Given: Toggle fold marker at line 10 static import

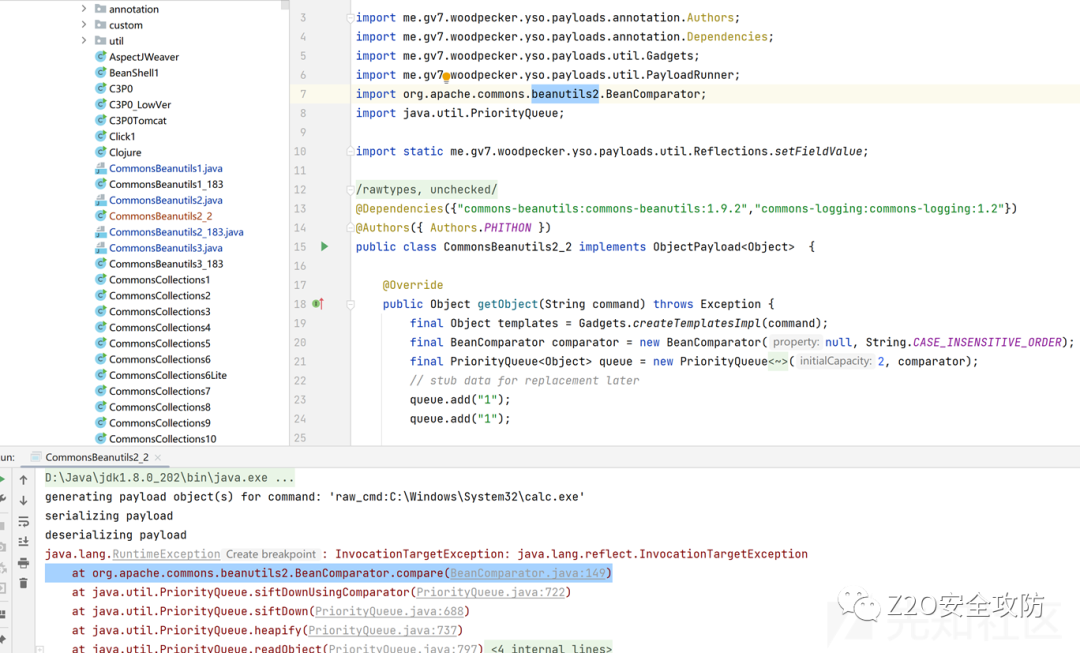Looking at the screenshot, I should (x=351, y=152).
